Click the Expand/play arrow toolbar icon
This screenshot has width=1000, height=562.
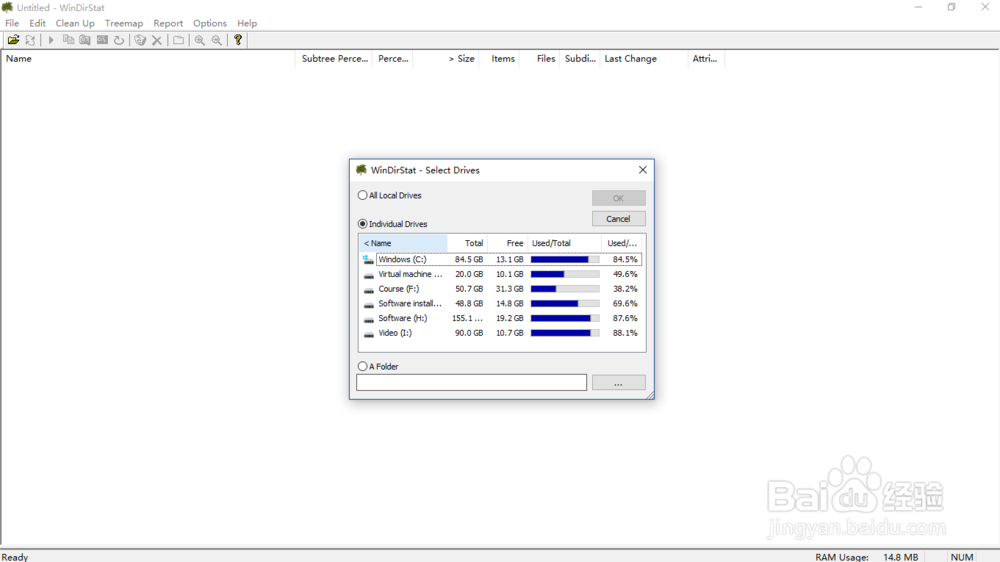[x=51, y=40]
